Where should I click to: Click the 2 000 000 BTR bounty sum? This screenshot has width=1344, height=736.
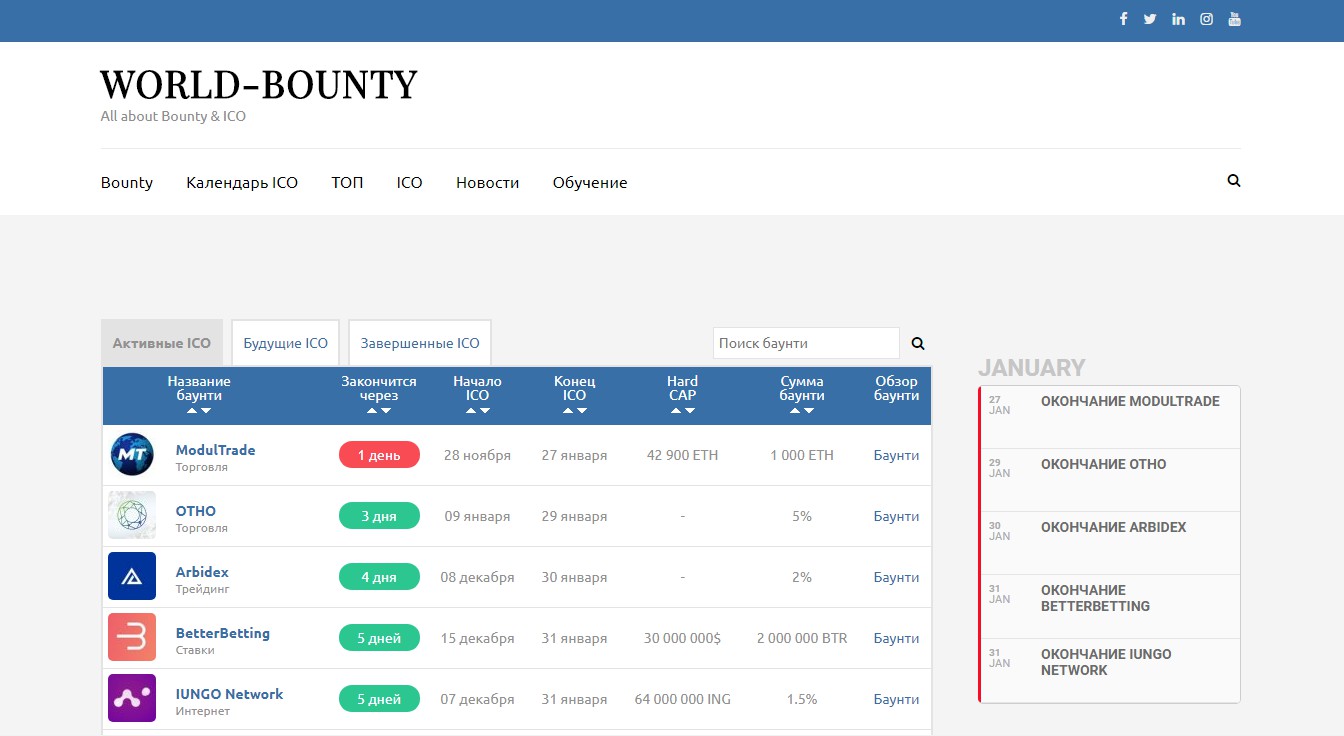802,638
